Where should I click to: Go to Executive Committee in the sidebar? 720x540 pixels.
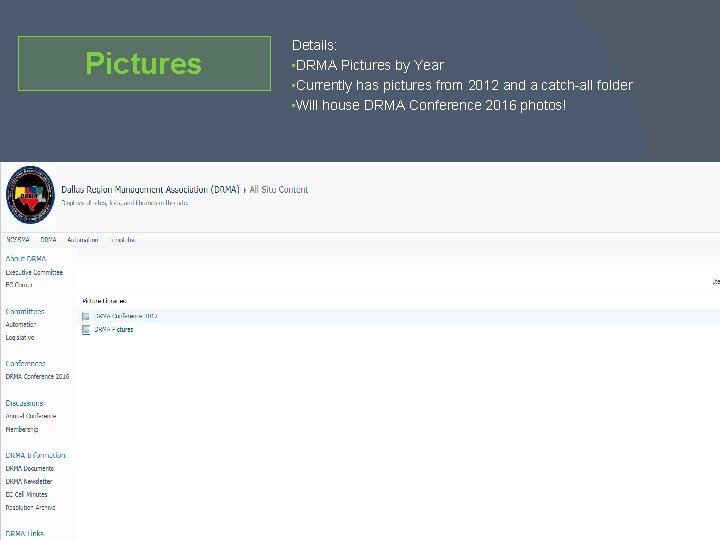[34, 272]
